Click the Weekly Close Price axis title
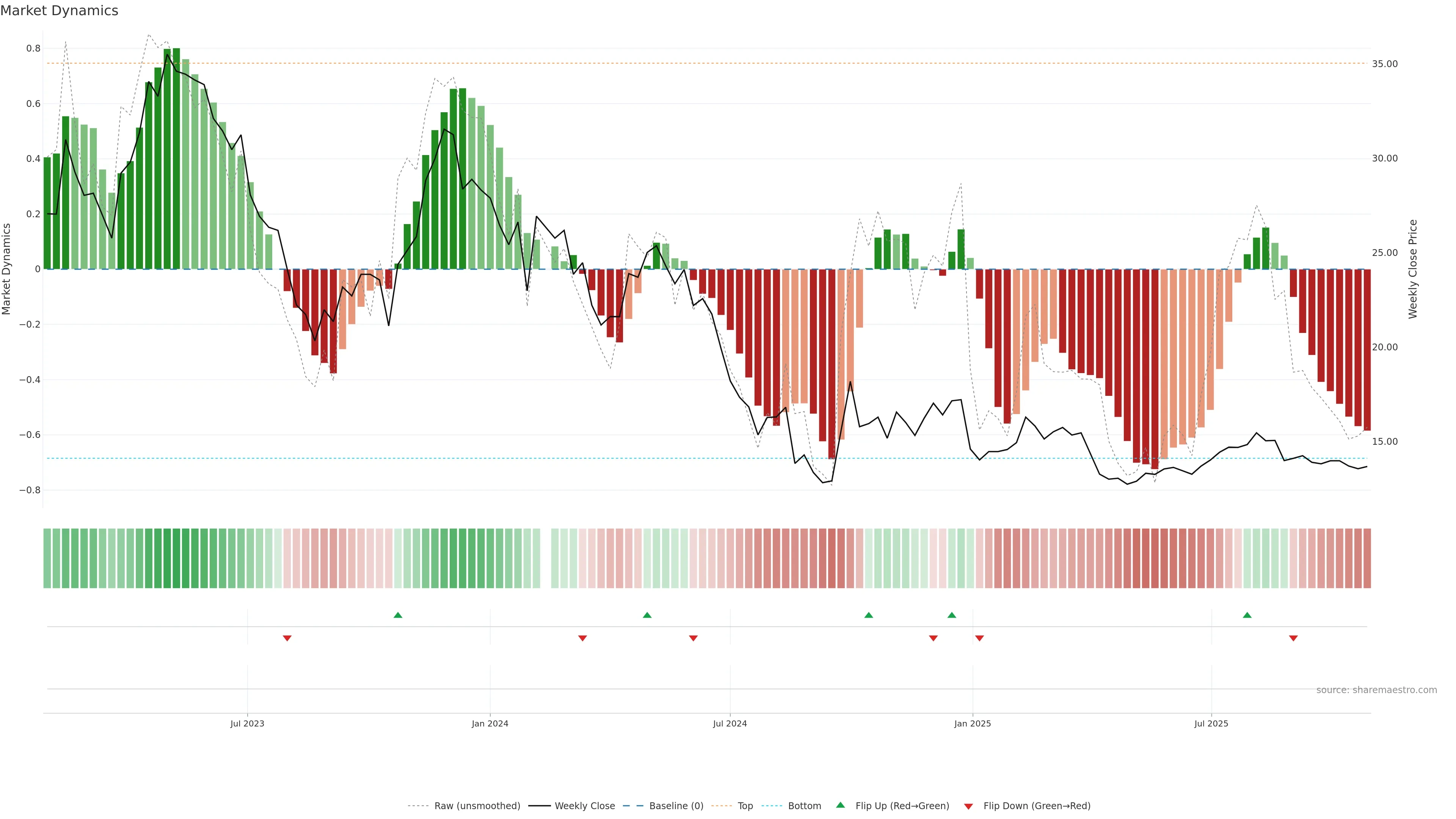The image size is (1456, 819). (x=1413, y=269)
